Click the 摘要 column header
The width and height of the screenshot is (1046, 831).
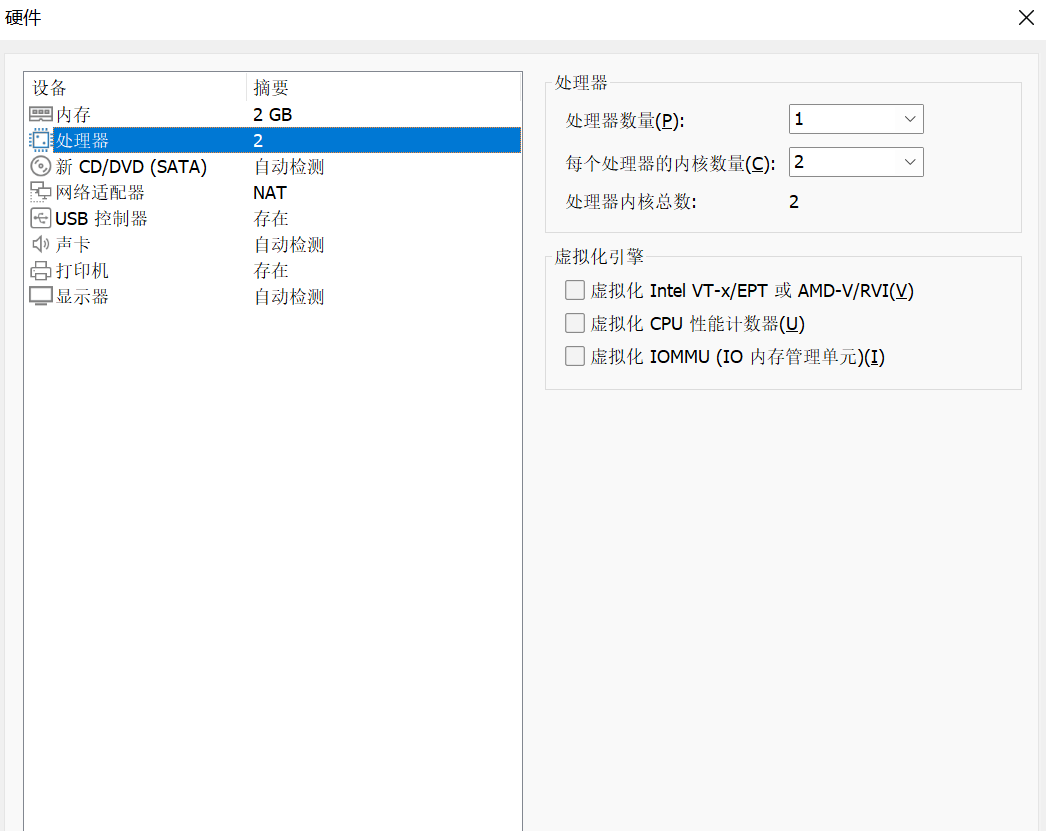271,88
